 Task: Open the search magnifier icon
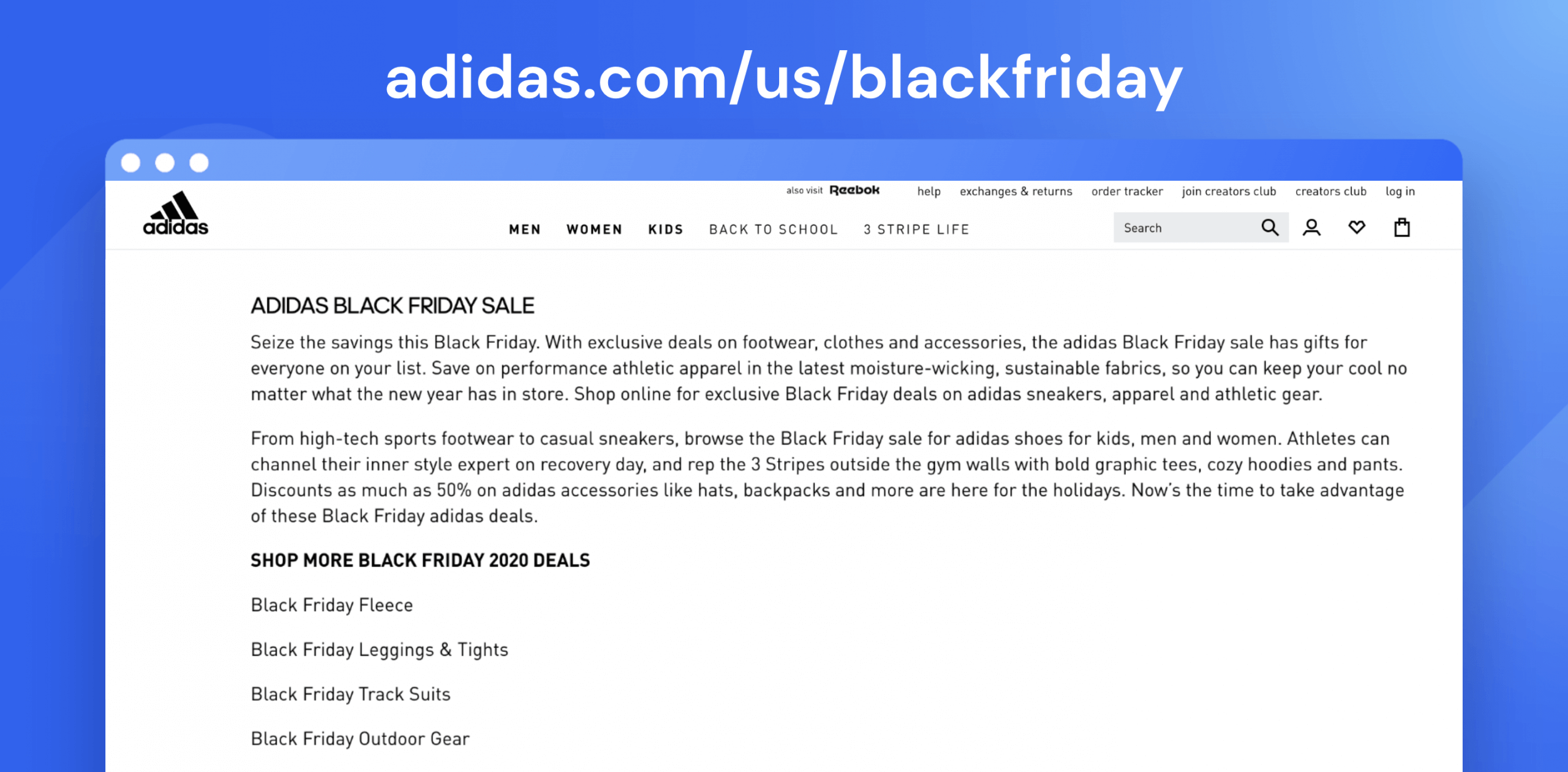tap(1270, 227)
